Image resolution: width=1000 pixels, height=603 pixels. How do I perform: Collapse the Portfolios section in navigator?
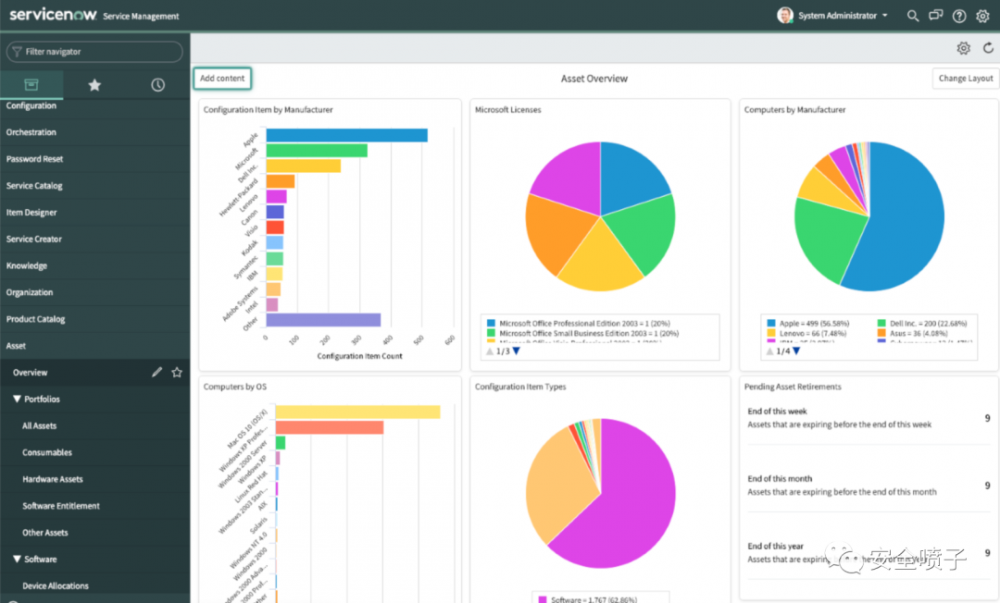pos(17,399)
